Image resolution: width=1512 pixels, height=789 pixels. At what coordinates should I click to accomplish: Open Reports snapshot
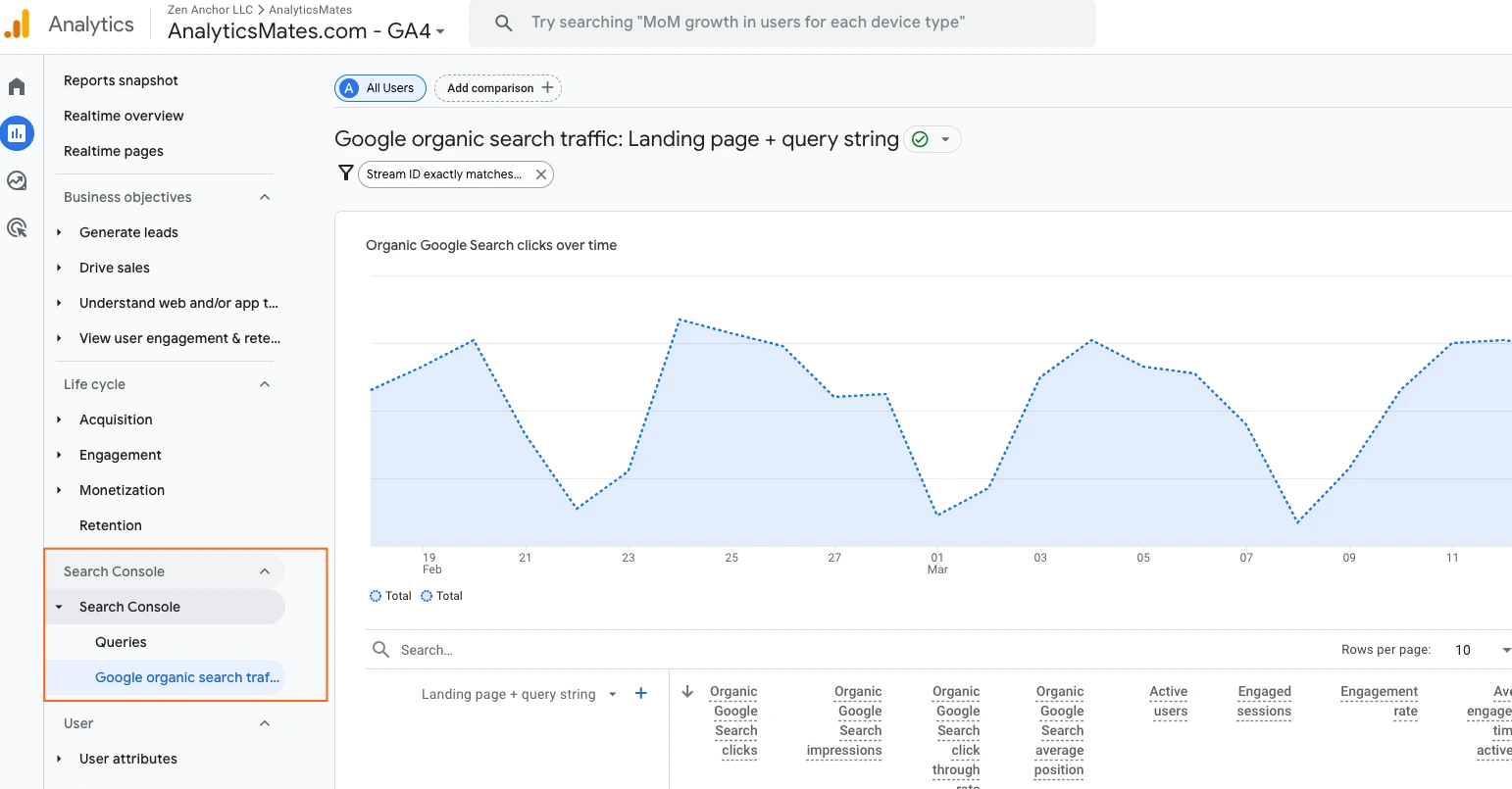coord(121,80)
